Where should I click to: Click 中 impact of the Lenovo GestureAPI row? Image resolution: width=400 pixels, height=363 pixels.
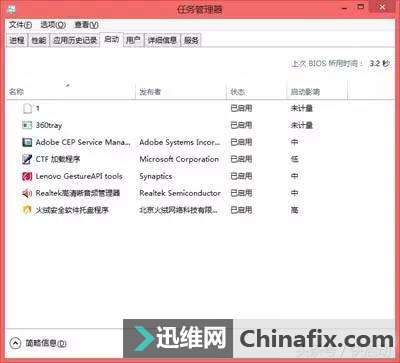[x=294, y=176]
